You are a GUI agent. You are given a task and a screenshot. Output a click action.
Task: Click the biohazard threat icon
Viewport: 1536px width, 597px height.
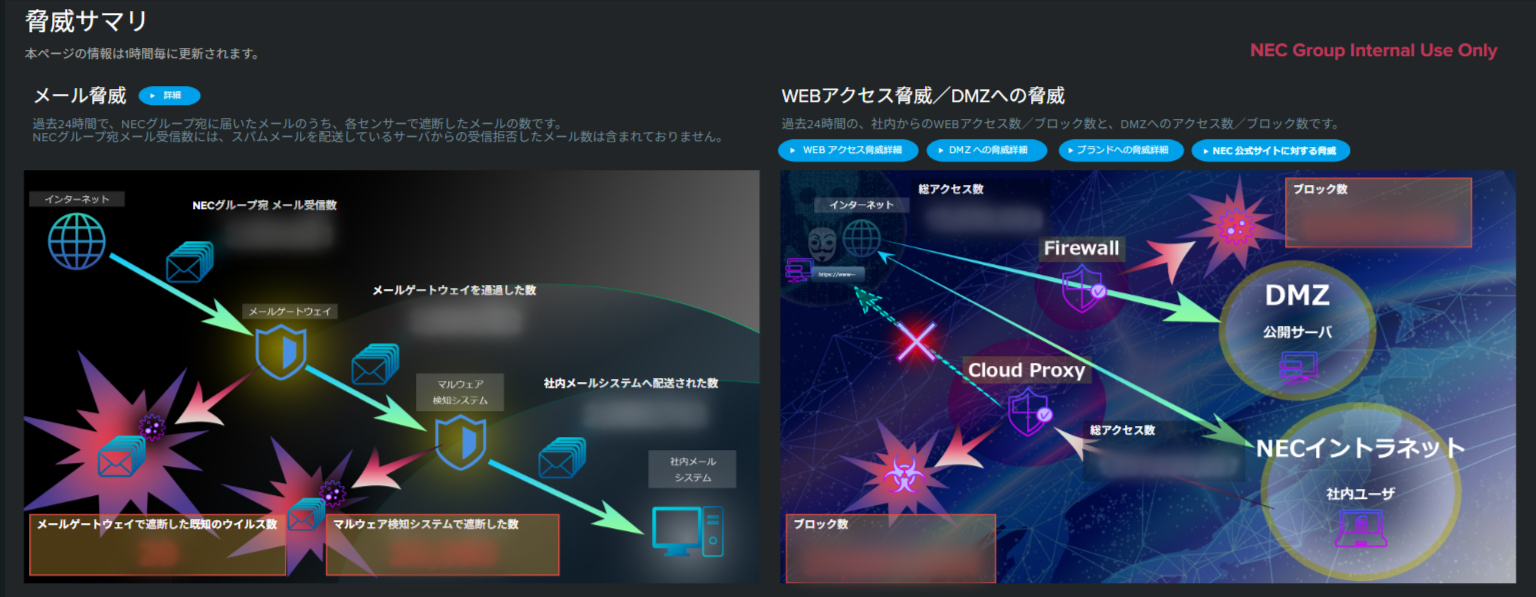tap(902, 473)
